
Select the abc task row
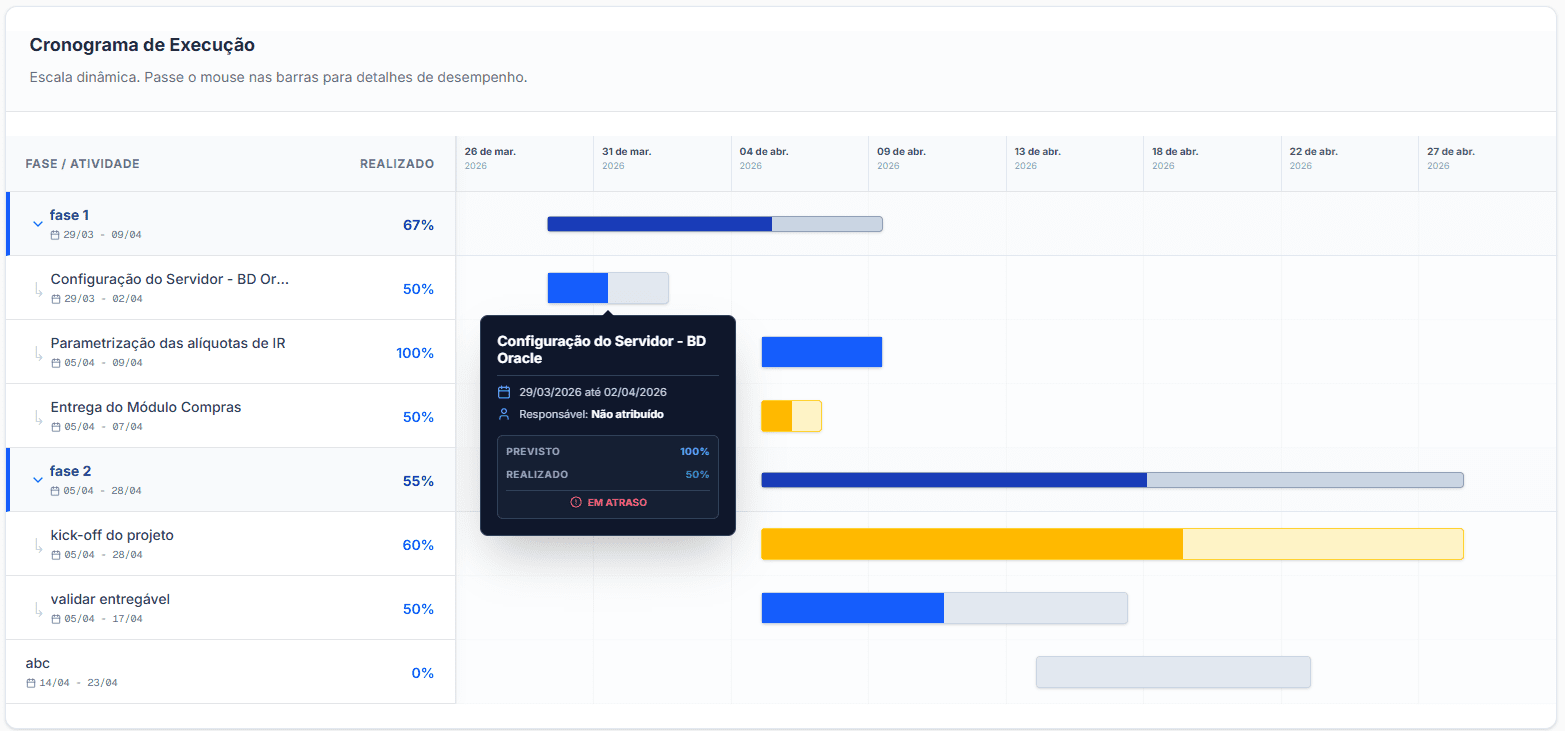231,672
